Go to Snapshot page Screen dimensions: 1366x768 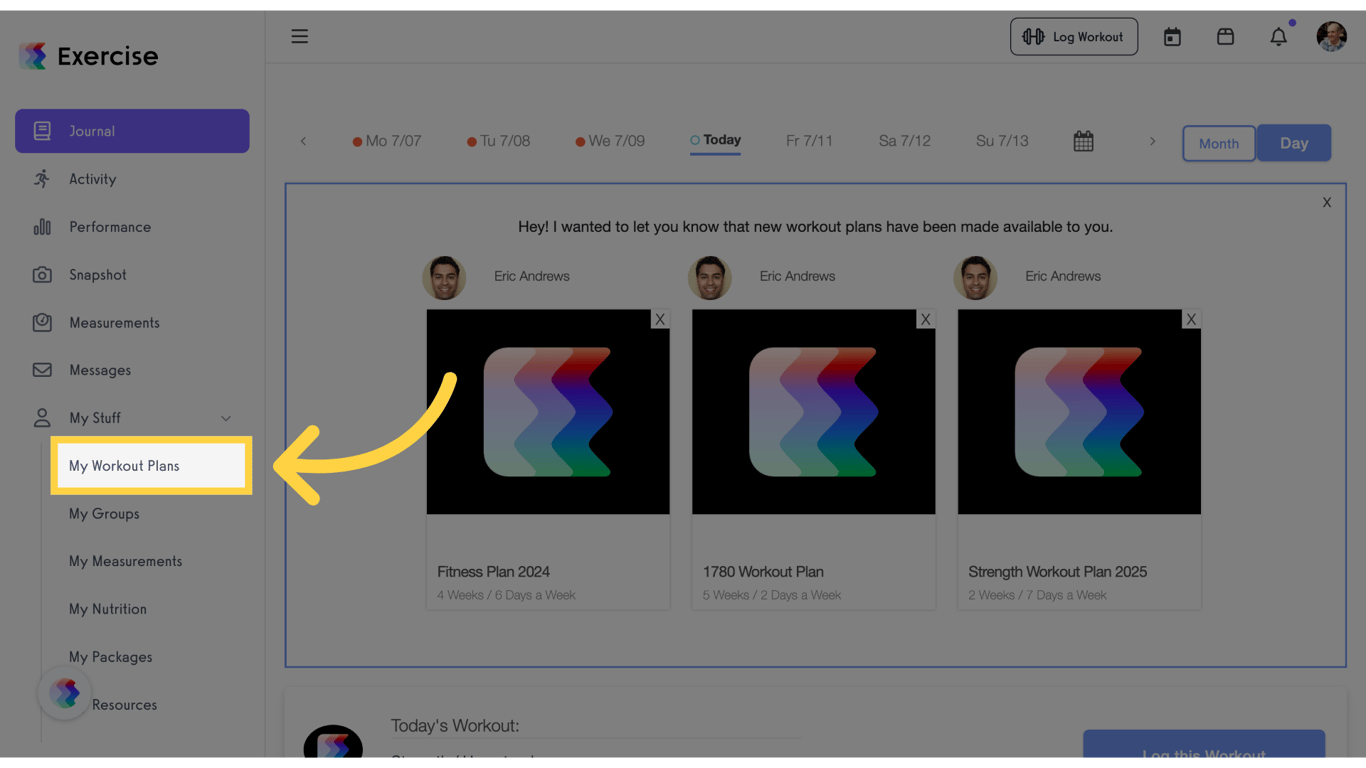pos(98,275)
